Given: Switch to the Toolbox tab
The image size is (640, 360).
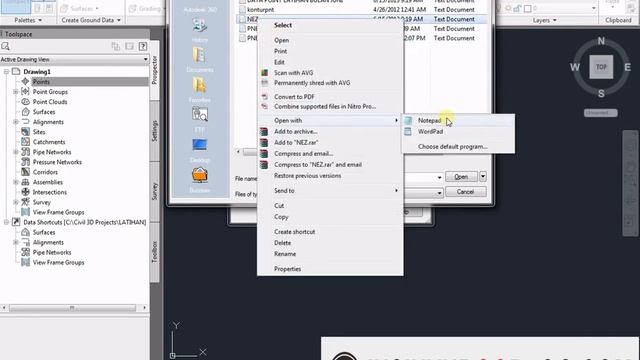Looking at the screenshot, I should coord(155,252).
